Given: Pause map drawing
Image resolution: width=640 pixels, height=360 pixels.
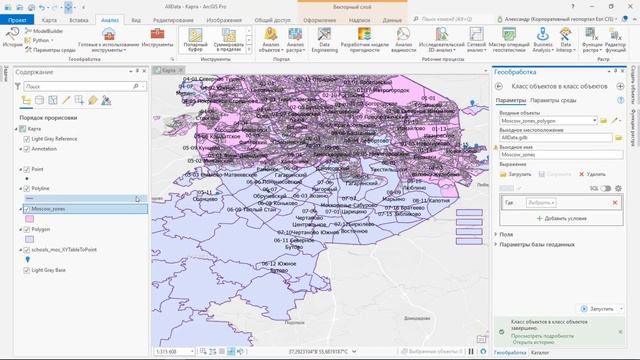Looking at the screenshot, I should (x=471, y=351).
